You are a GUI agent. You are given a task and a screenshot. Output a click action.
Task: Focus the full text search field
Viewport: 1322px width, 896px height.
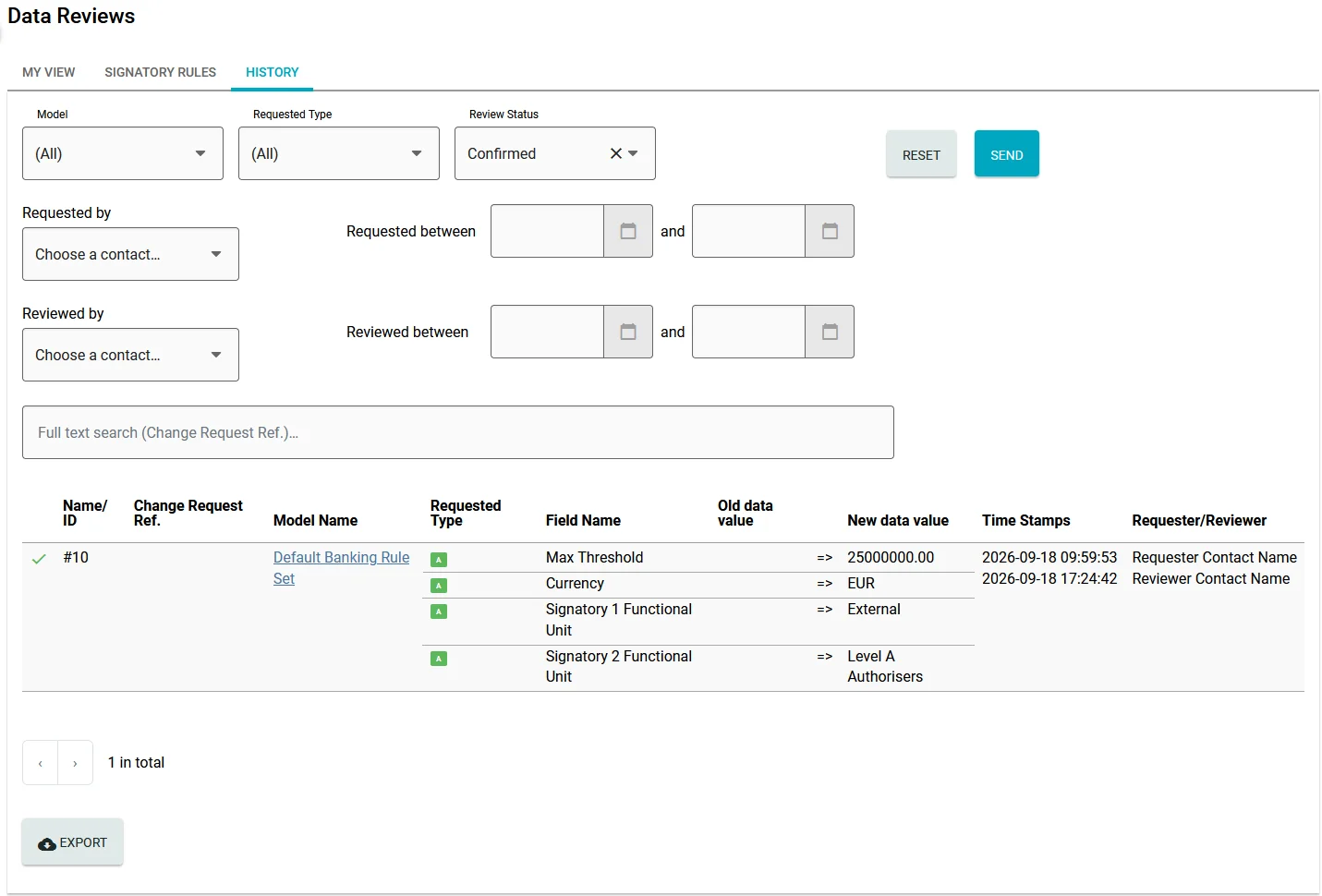(x=458, y=432)
